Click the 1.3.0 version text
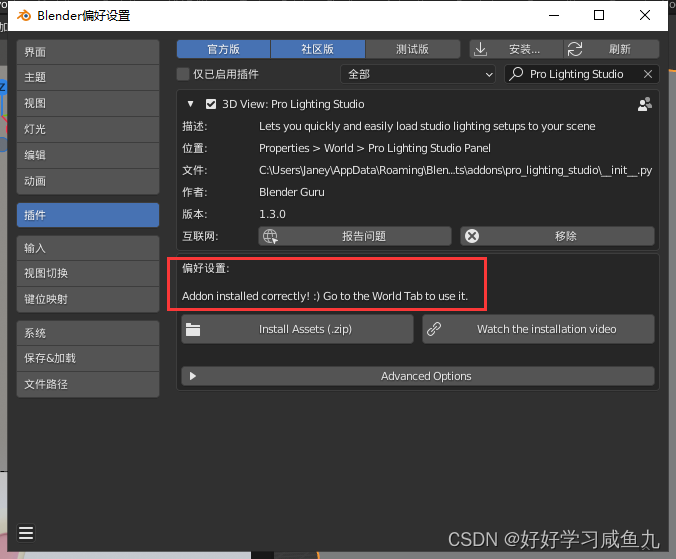Screen dimensions: 676x559 (x=272, y=214)
